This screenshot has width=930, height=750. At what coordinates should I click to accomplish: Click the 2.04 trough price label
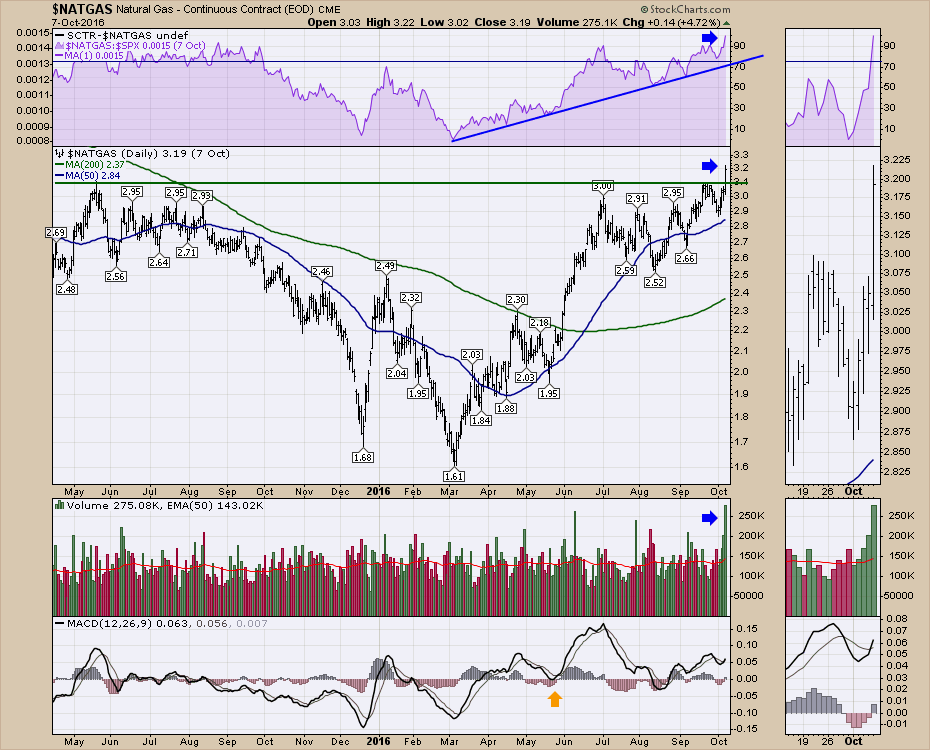[397, 373]
